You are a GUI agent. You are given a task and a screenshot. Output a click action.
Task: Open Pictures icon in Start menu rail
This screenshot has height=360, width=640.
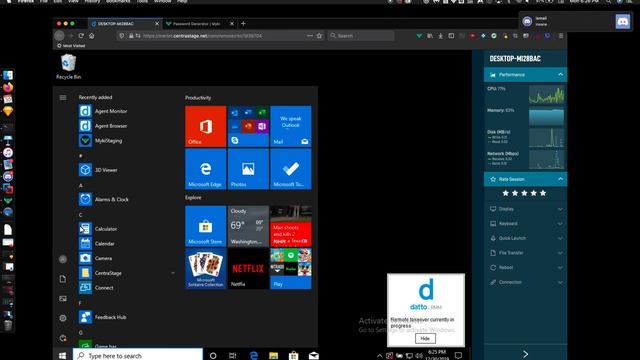(63, 298)
